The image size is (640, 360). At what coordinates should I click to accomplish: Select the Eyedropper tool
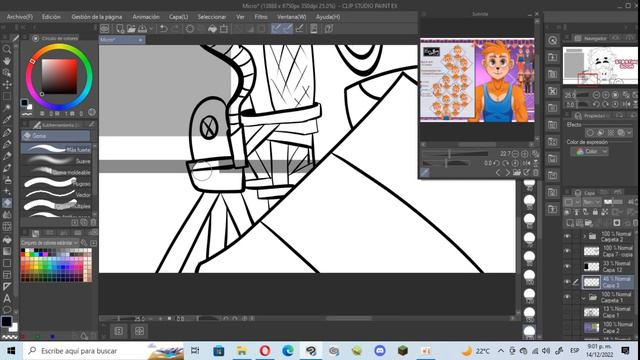coord(7,120)
